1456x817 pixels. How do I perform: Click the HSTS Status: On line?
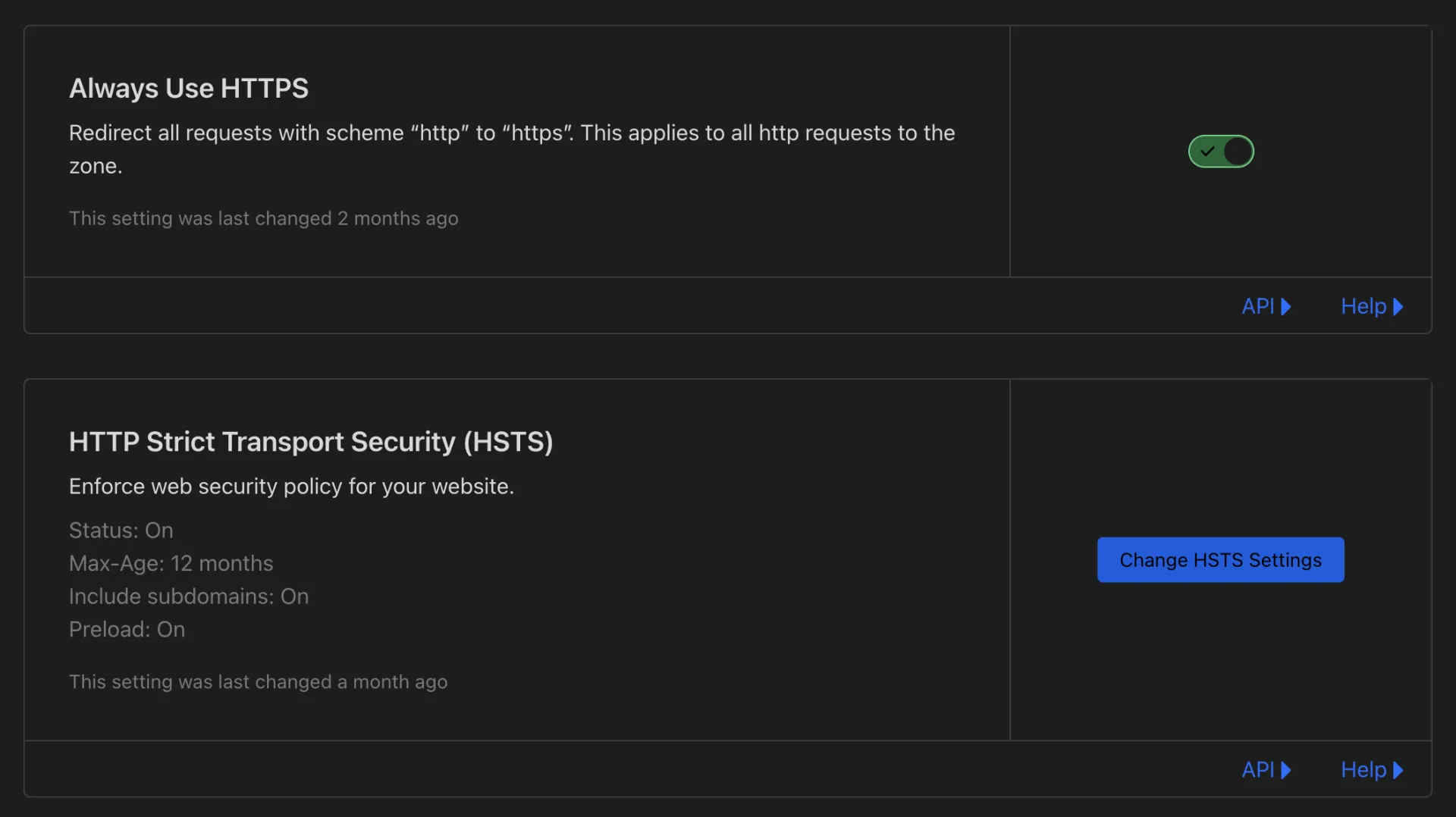coord(121,531)
